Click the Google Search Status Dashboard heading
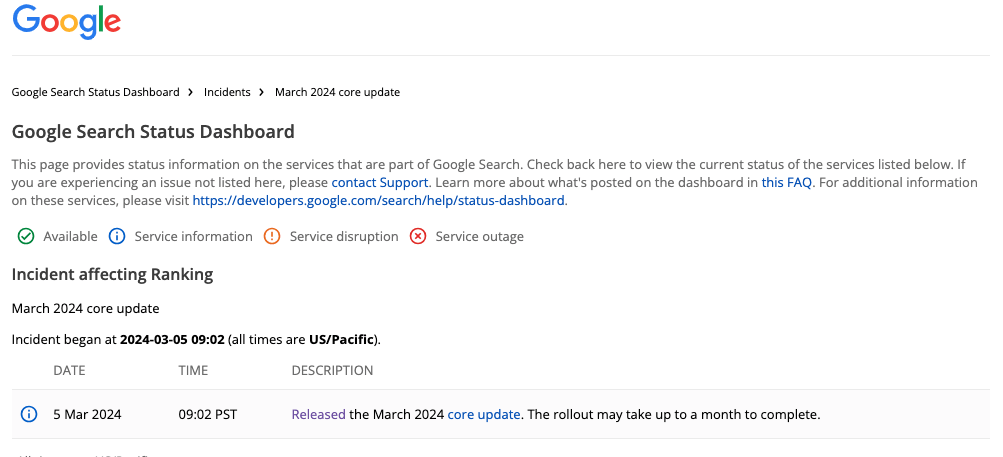 coord(153,131)
